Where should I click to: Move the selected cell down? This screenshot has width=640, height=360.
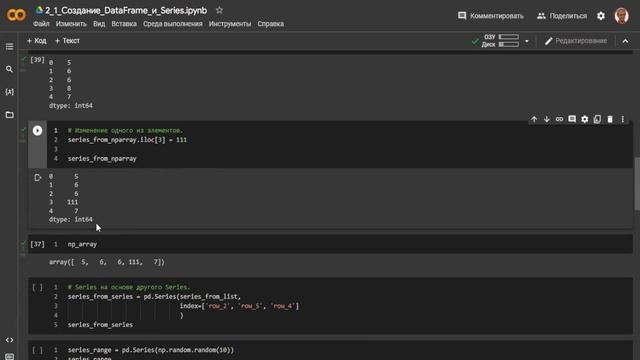[547, 119]
